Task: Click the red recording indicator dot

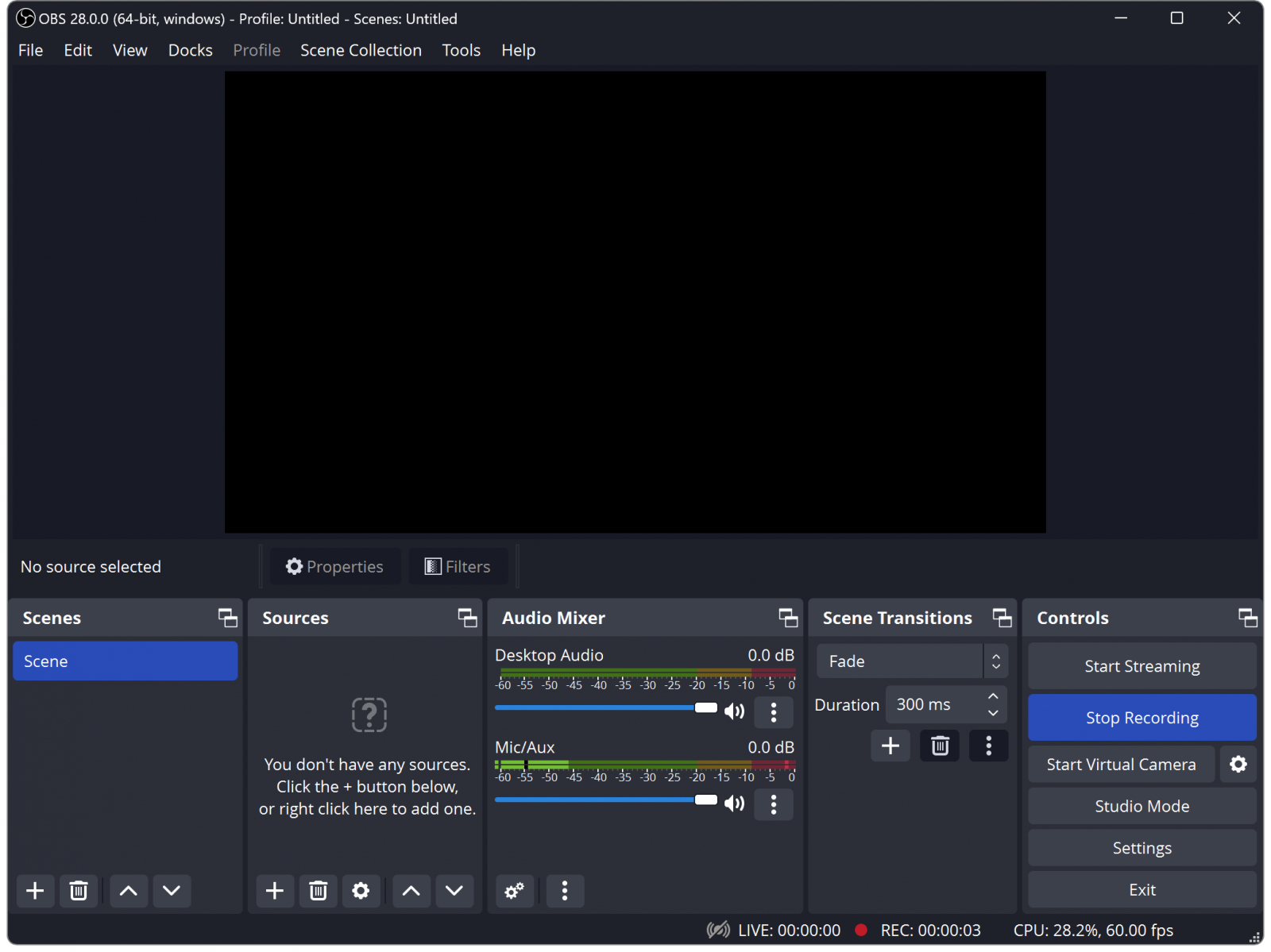Action: (x=861, y=930)
